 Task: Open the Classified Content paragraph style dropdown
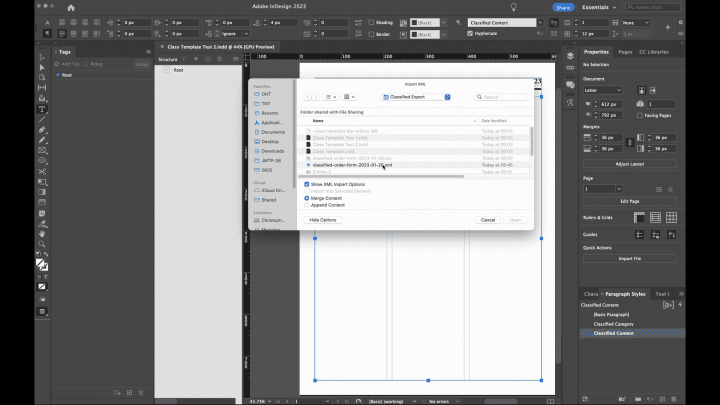[x=540, y=22]
